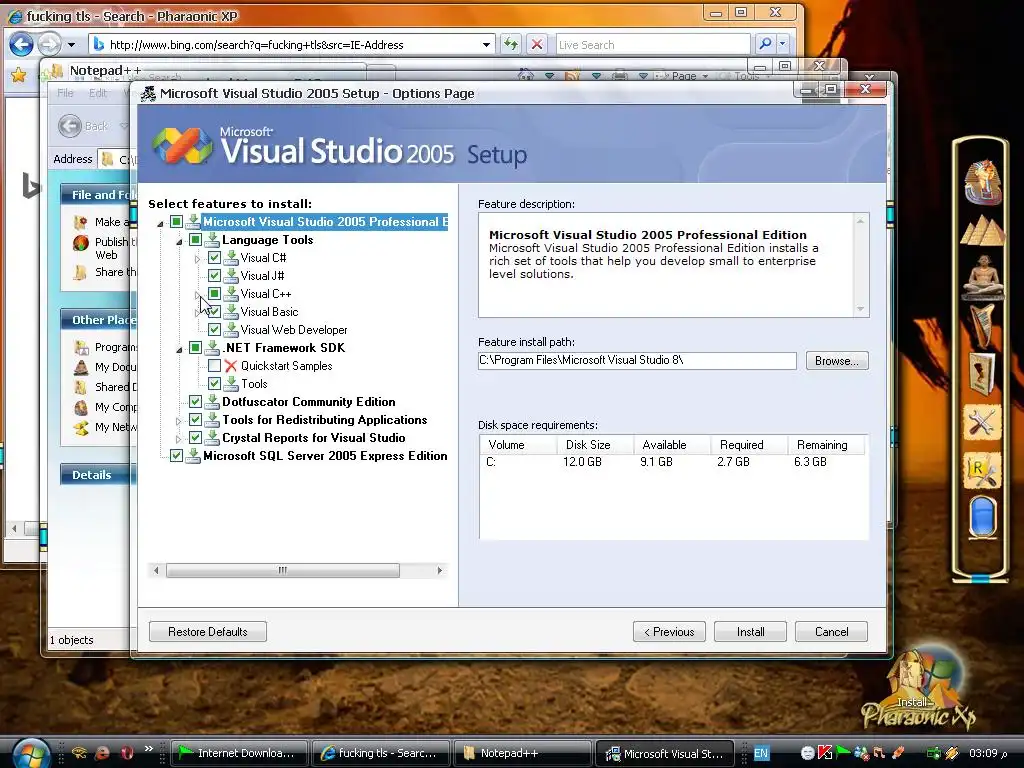Click the Live Search input box
This screenshot has width=1024, height=768.
click(652, 44)
